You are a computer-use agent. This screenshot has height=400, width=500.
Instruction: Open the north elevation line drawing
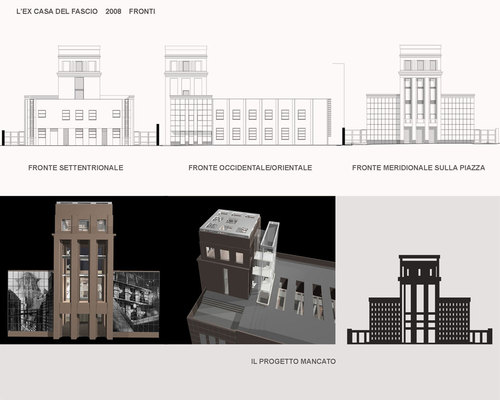[79, 95]
